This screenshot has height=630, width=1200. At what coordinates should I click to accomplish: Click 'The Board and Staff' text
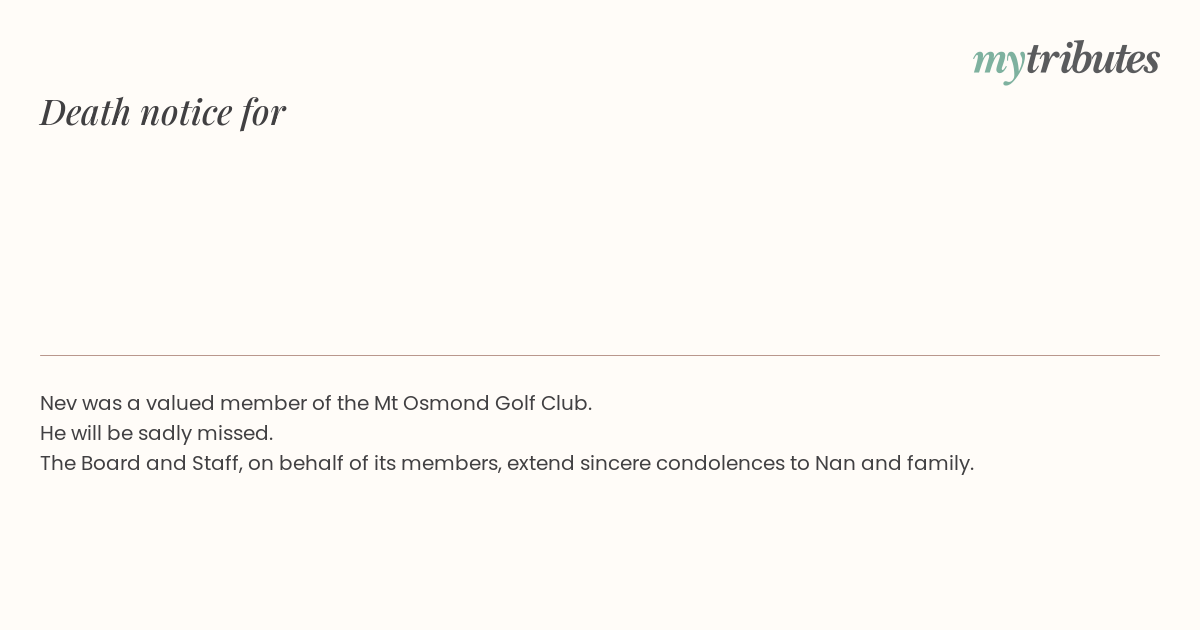(139, 463)
